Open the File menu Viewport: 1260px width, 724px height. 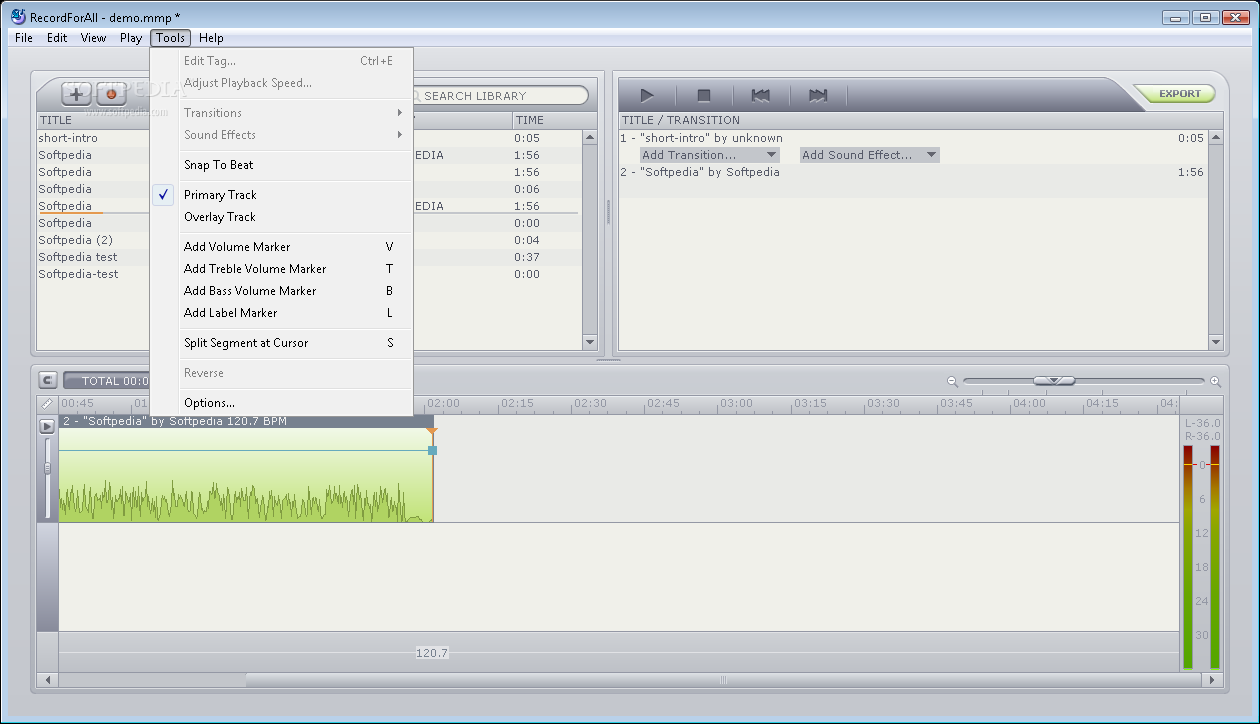[x=24, y=38]
